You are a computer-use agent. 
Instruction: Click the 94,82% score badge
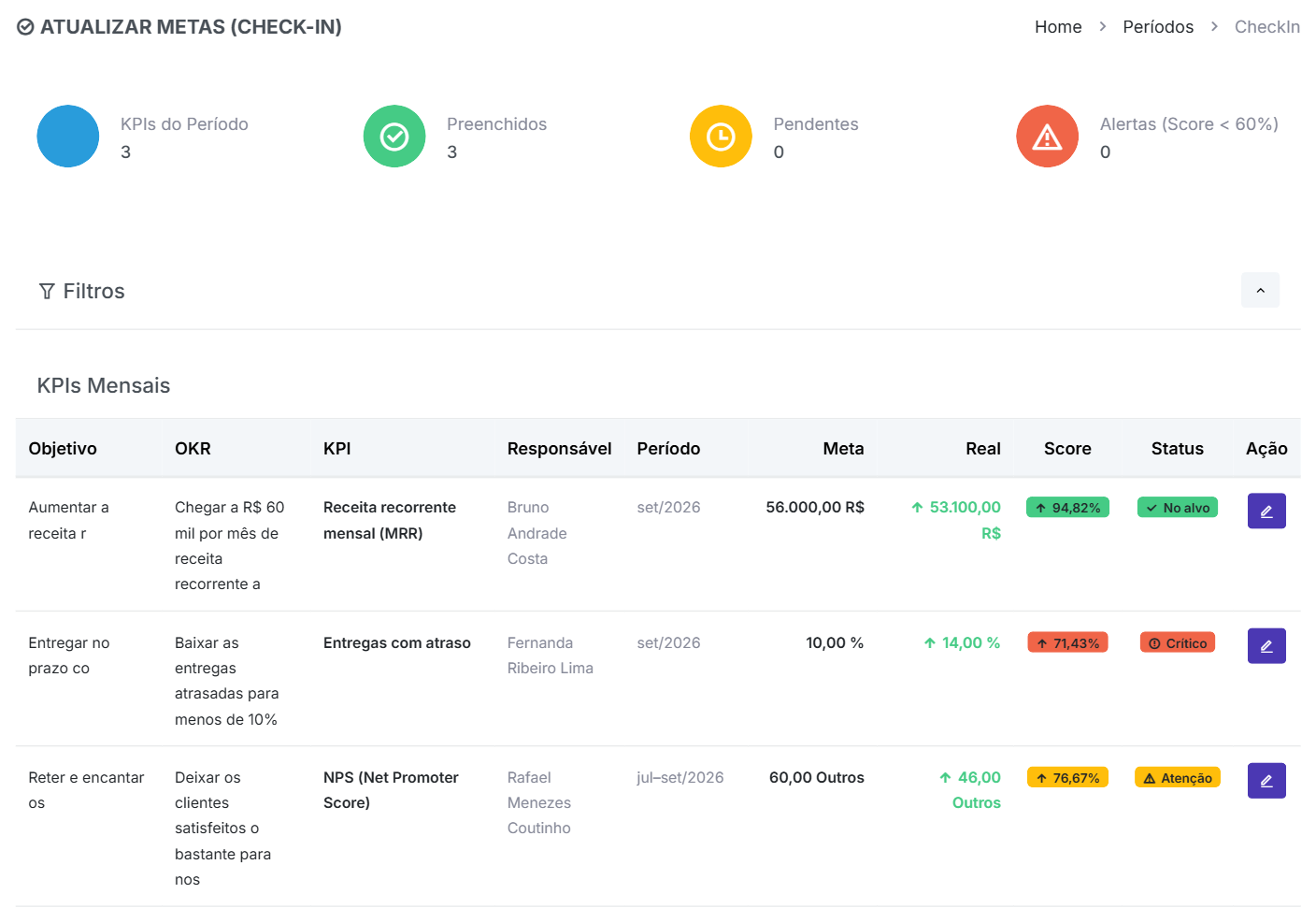[1067, 507]
